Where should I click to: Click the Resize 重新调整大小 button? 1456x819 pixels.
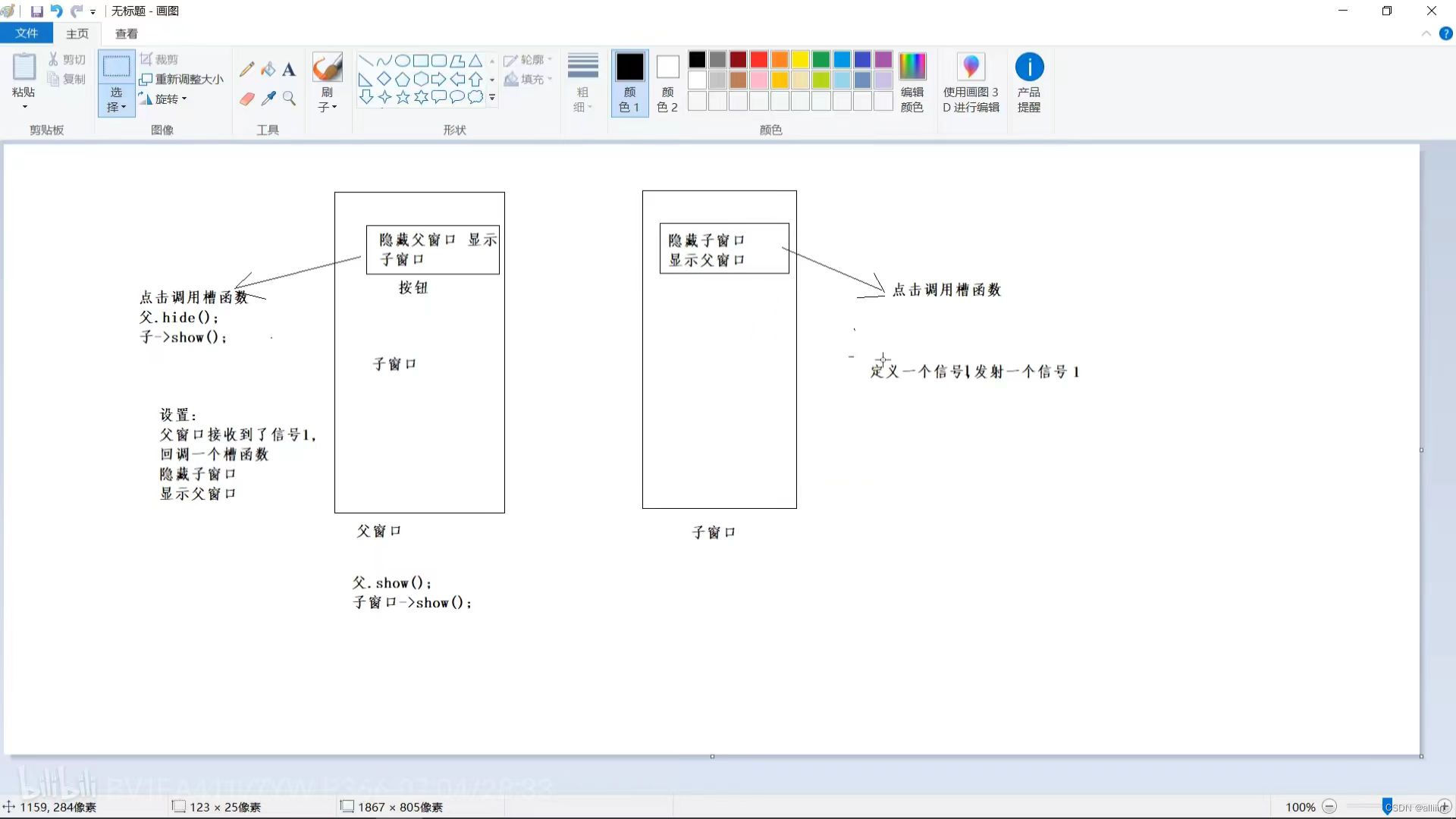[x=182, y=79]
